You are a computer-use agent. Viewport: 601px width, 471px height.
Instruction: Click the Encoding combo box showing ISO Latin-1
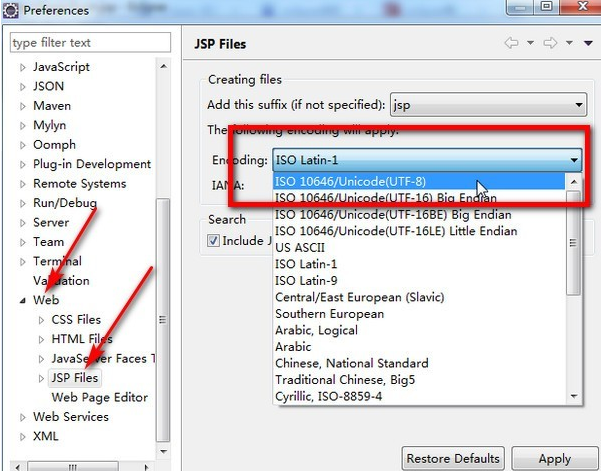pos(427,160)
